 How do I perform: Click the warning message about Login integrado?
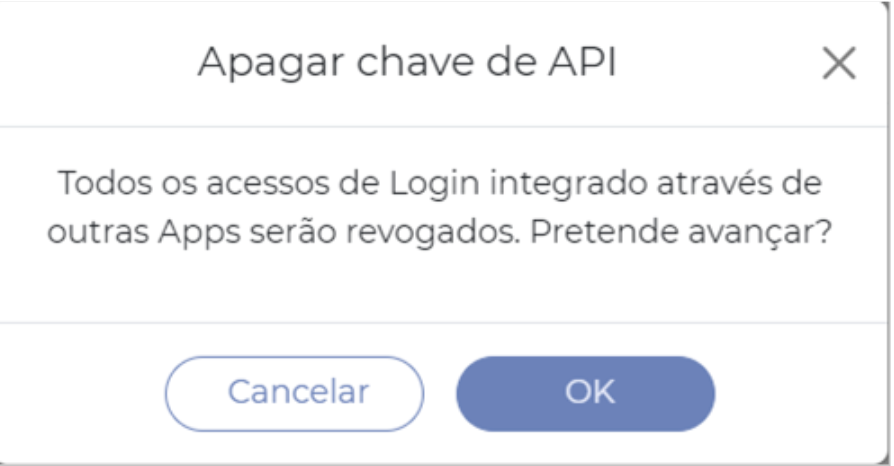point(440,208)
